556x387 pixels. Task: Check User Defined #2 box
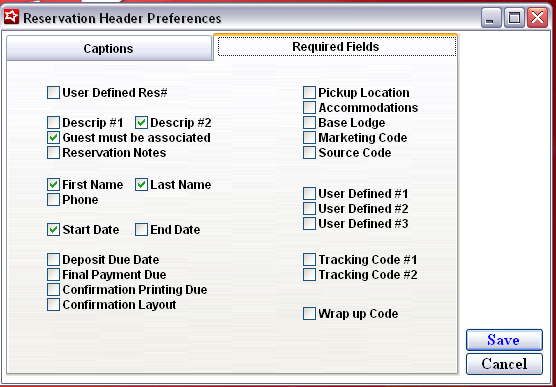click(x=309, y=209)
